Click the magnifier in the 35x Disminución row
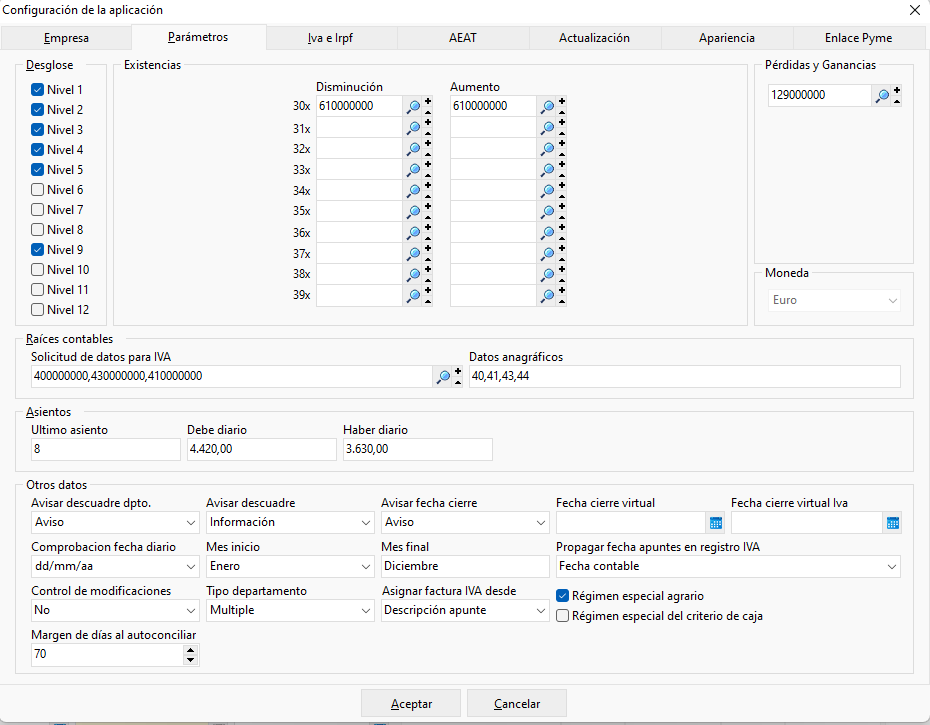The width and height of the screenshot is (930, 725). (413, 212)
